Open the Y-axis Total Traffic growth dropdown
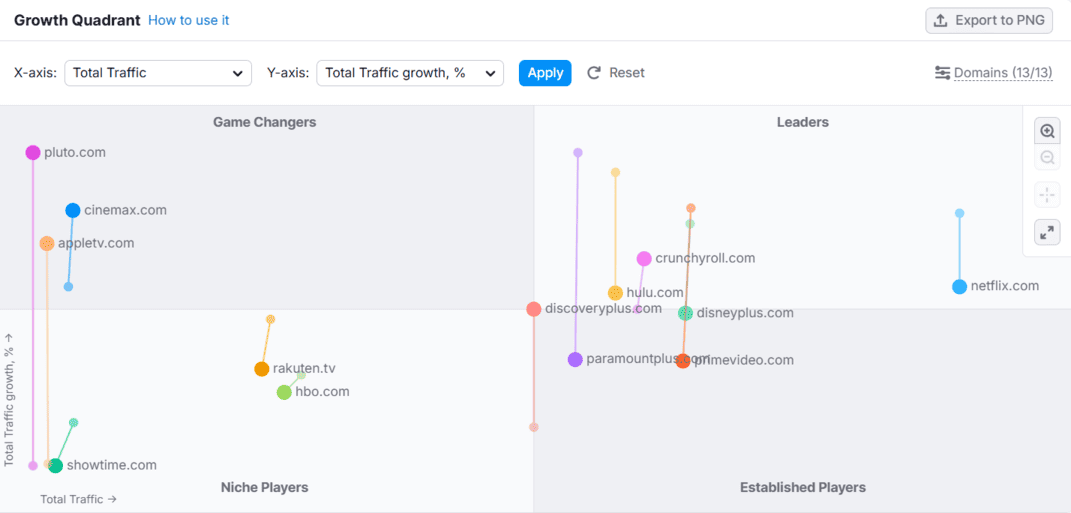This screenshot has width=1071, height=513. [x=410, y=73]
